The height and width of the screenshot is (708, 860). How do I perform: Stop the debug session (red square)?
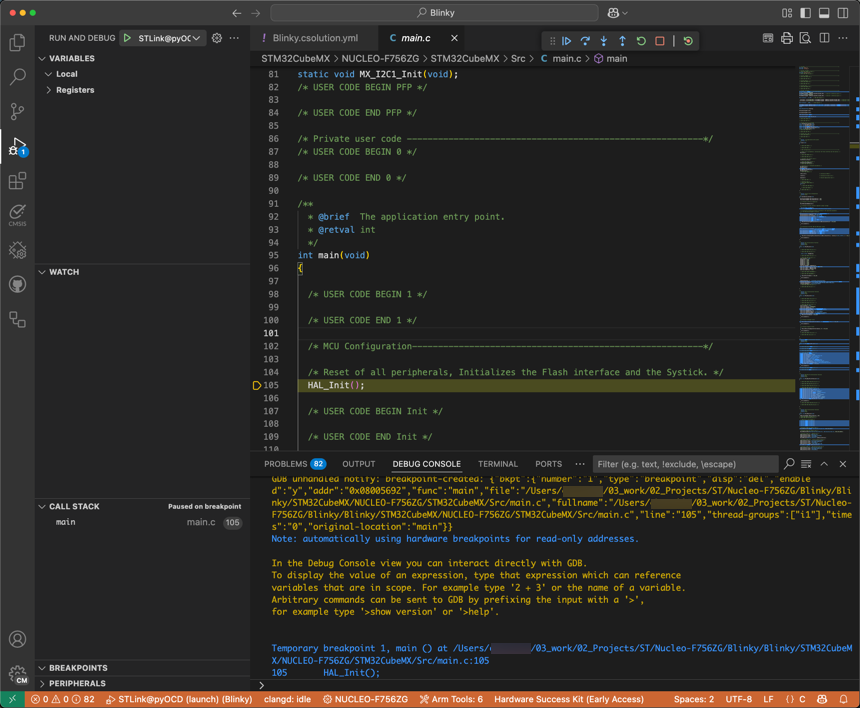tap(660, 41)
